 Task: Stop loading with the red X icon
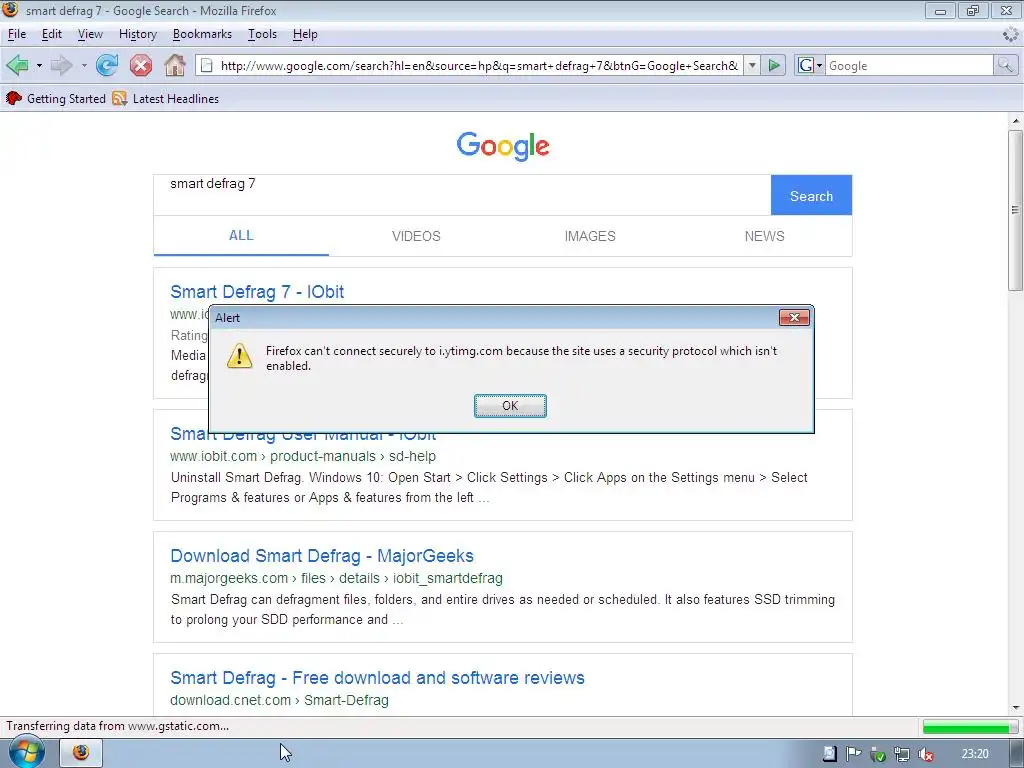pos(140,65)
